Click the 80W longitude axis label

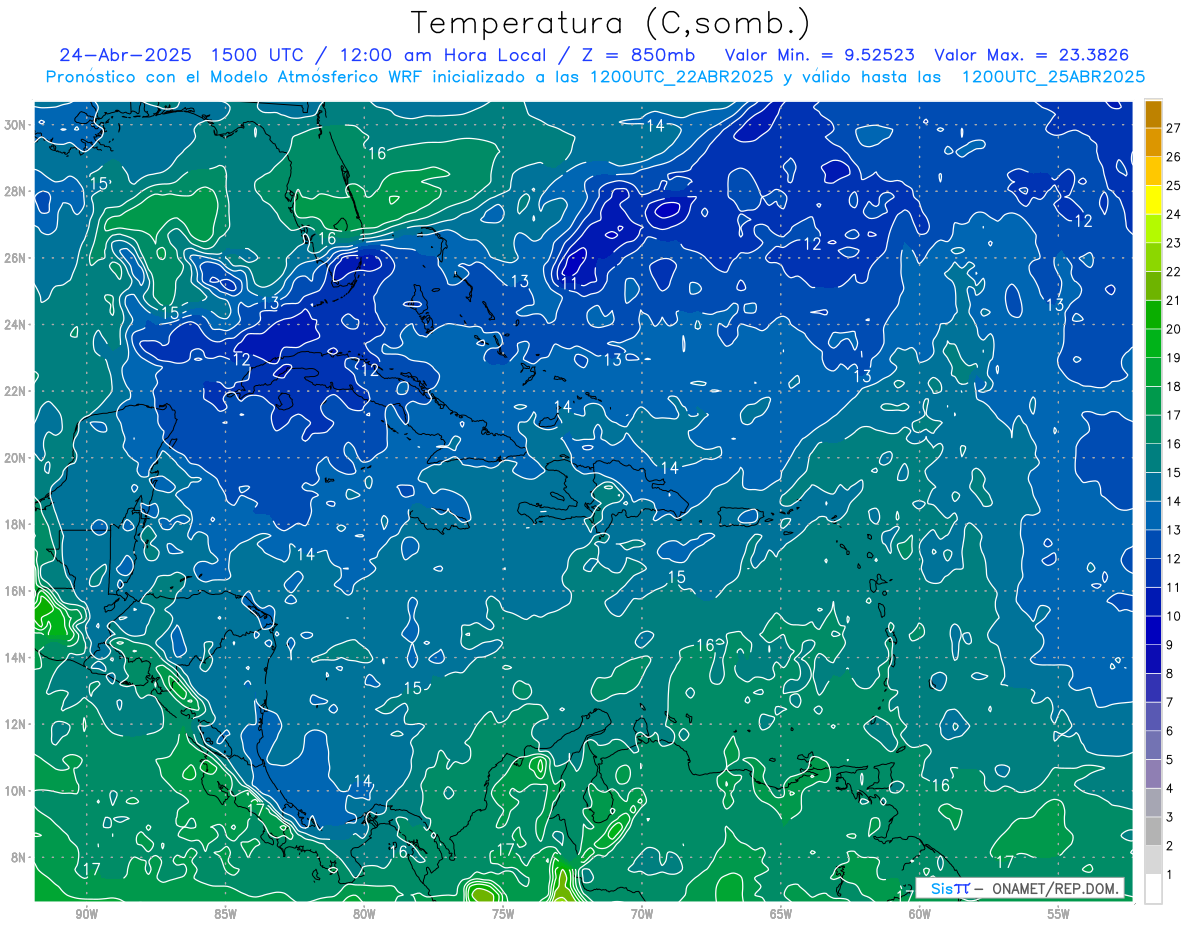pyautogui.click(x=364, y=914)
